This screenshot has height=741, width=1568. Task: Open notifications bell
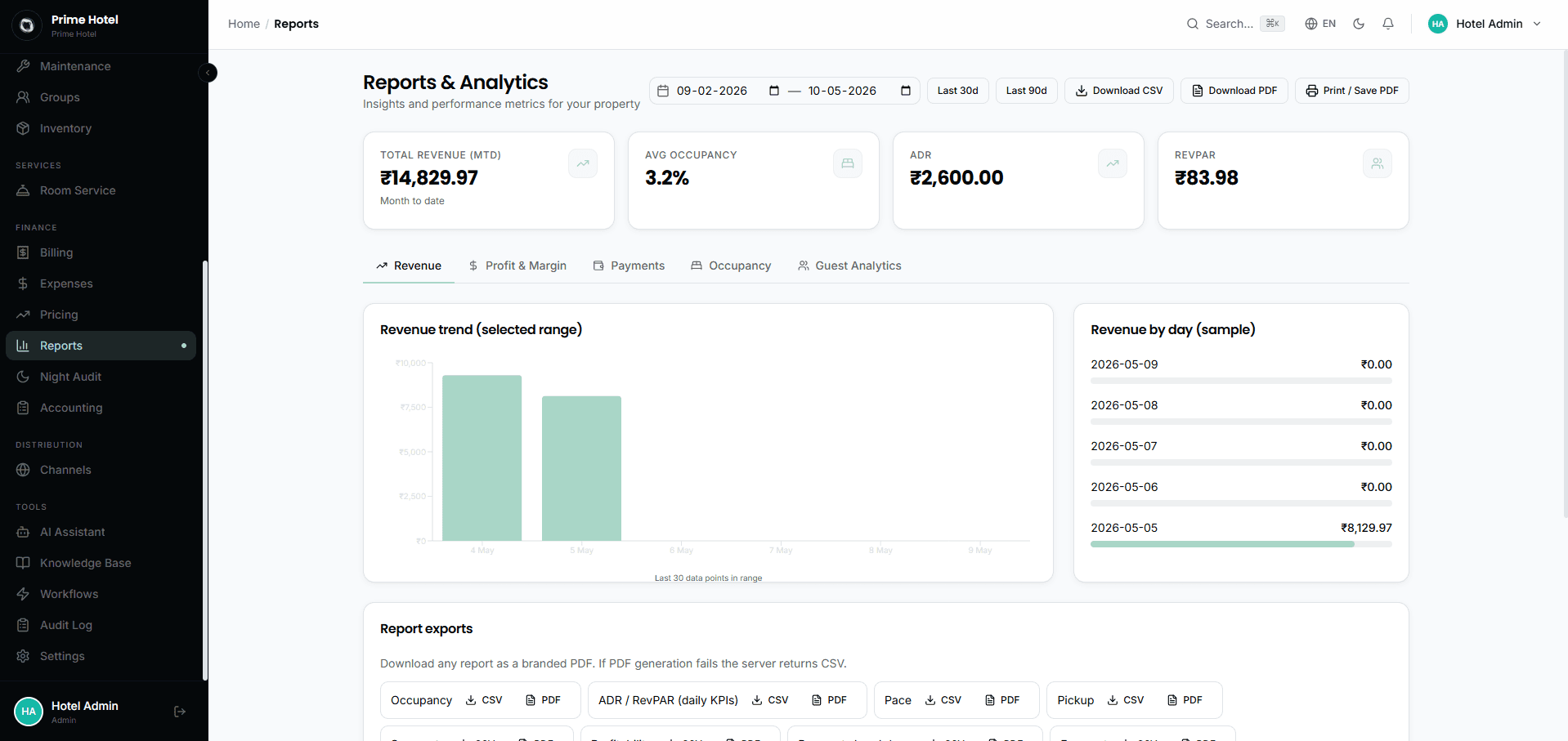tap(1388, 24)
